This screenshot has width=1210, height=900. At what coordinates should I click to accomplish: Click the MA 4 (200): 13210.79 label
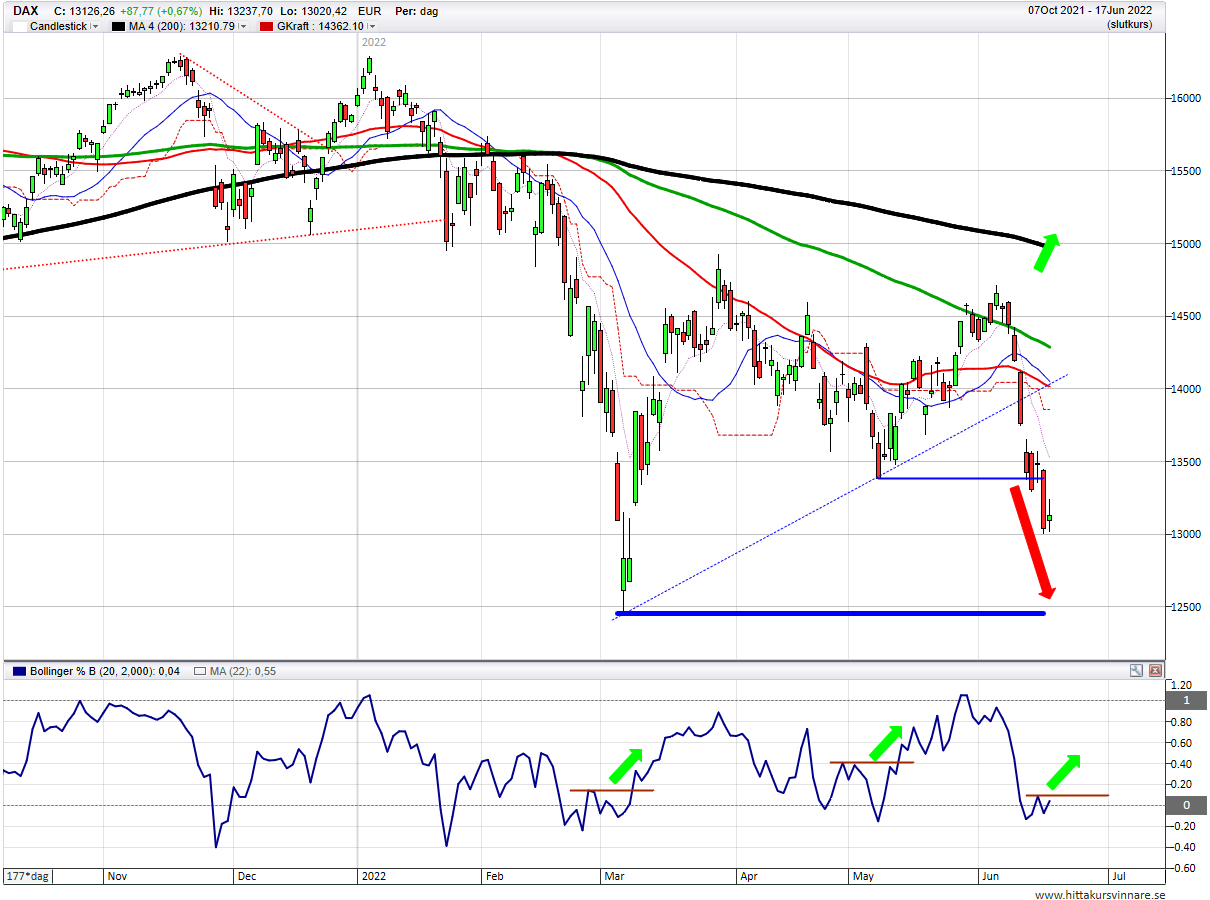coord(184,26)
